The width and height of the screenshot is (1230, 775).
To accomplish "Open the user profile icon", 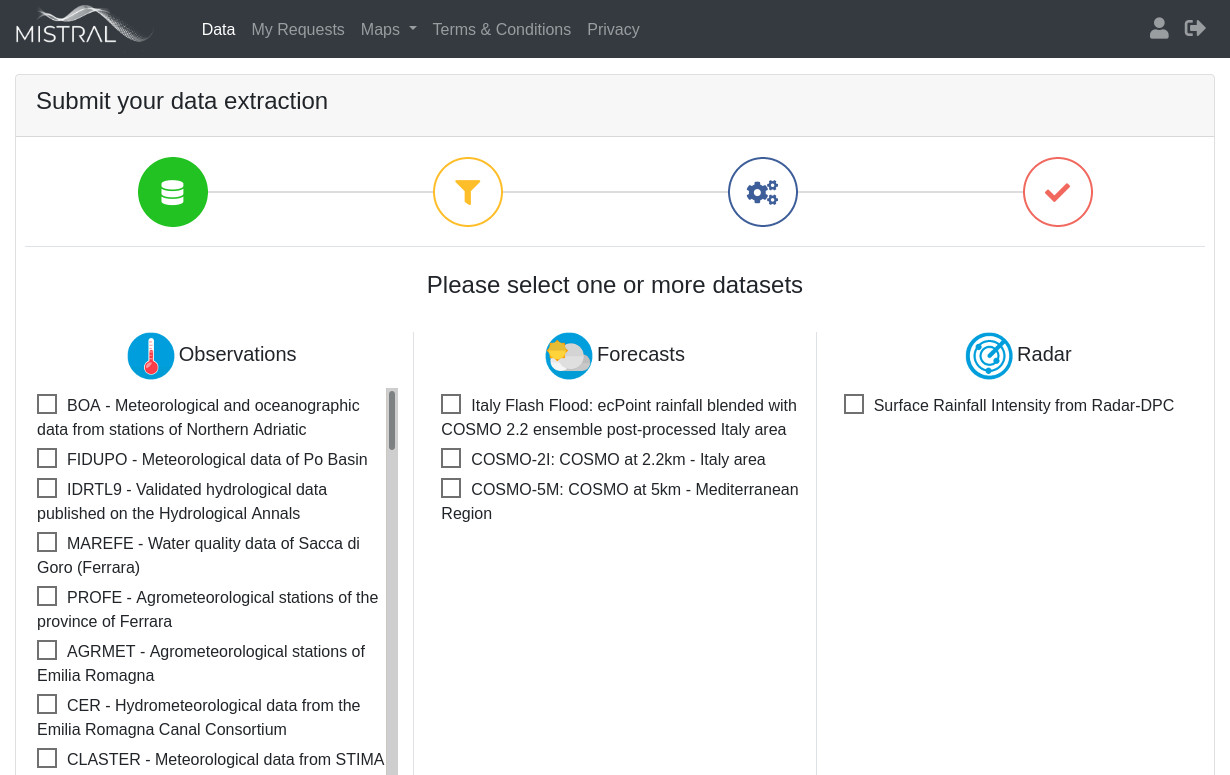I will (x=1159, y=28).
